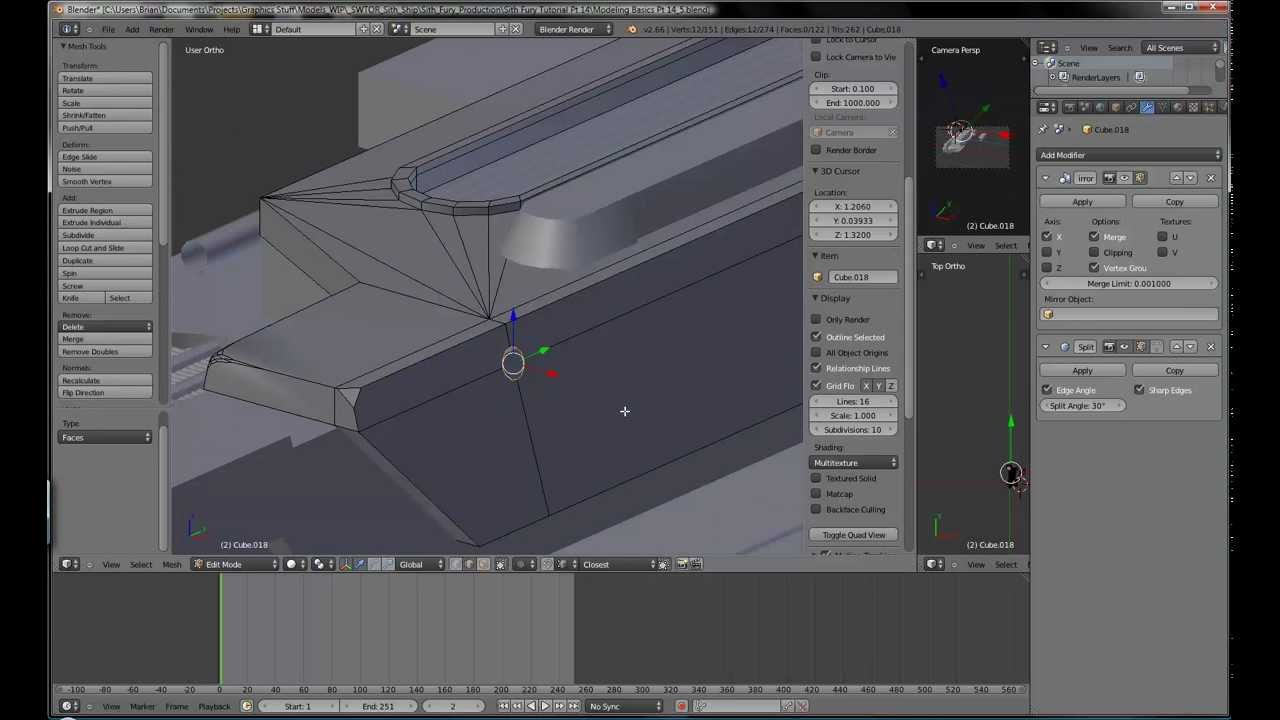
Task: Toggle proportional editing in 3D header
Action: coord(524,564)
